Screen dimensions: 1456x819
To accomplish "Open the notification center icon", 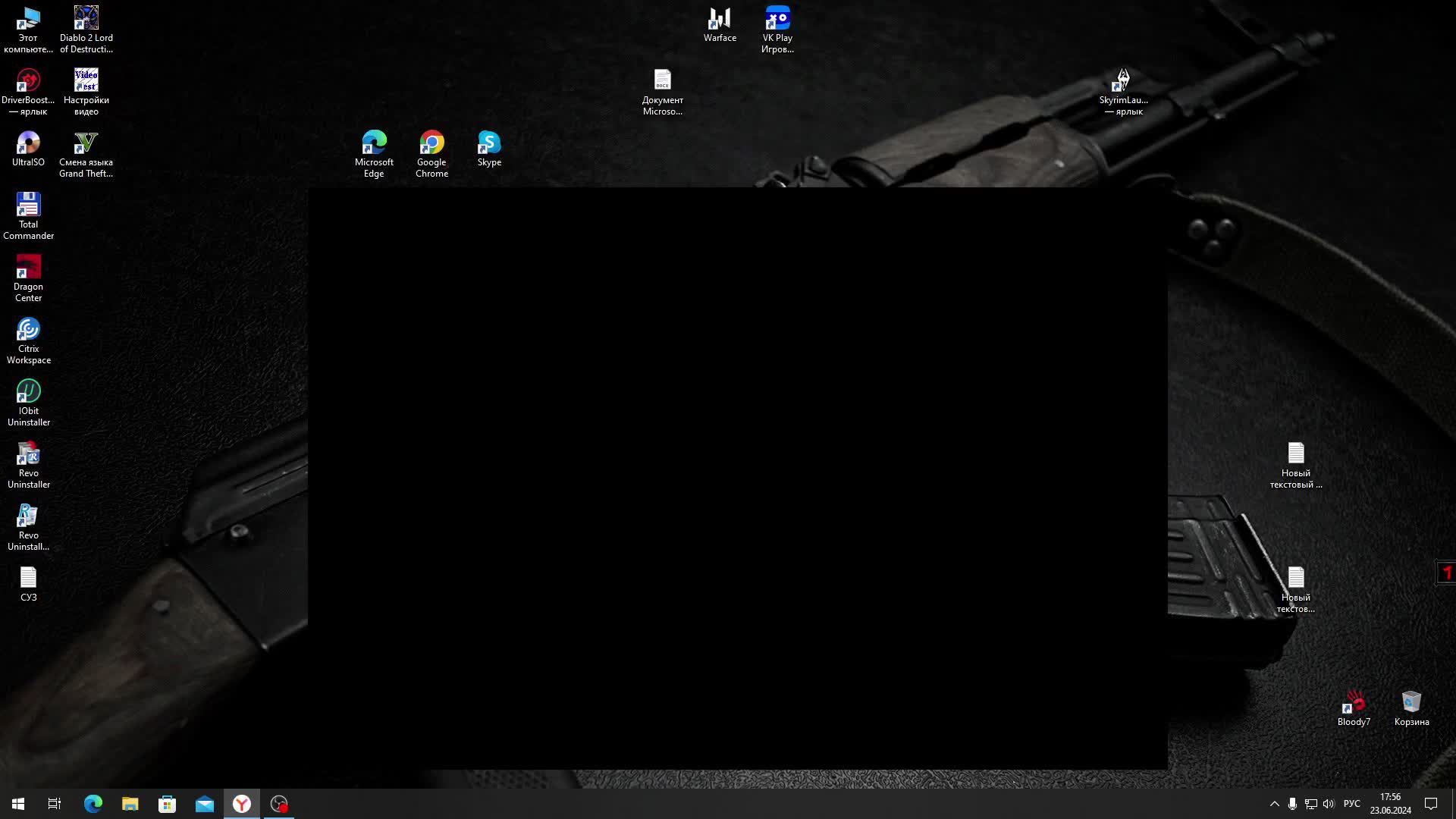I will [1431, 804].
